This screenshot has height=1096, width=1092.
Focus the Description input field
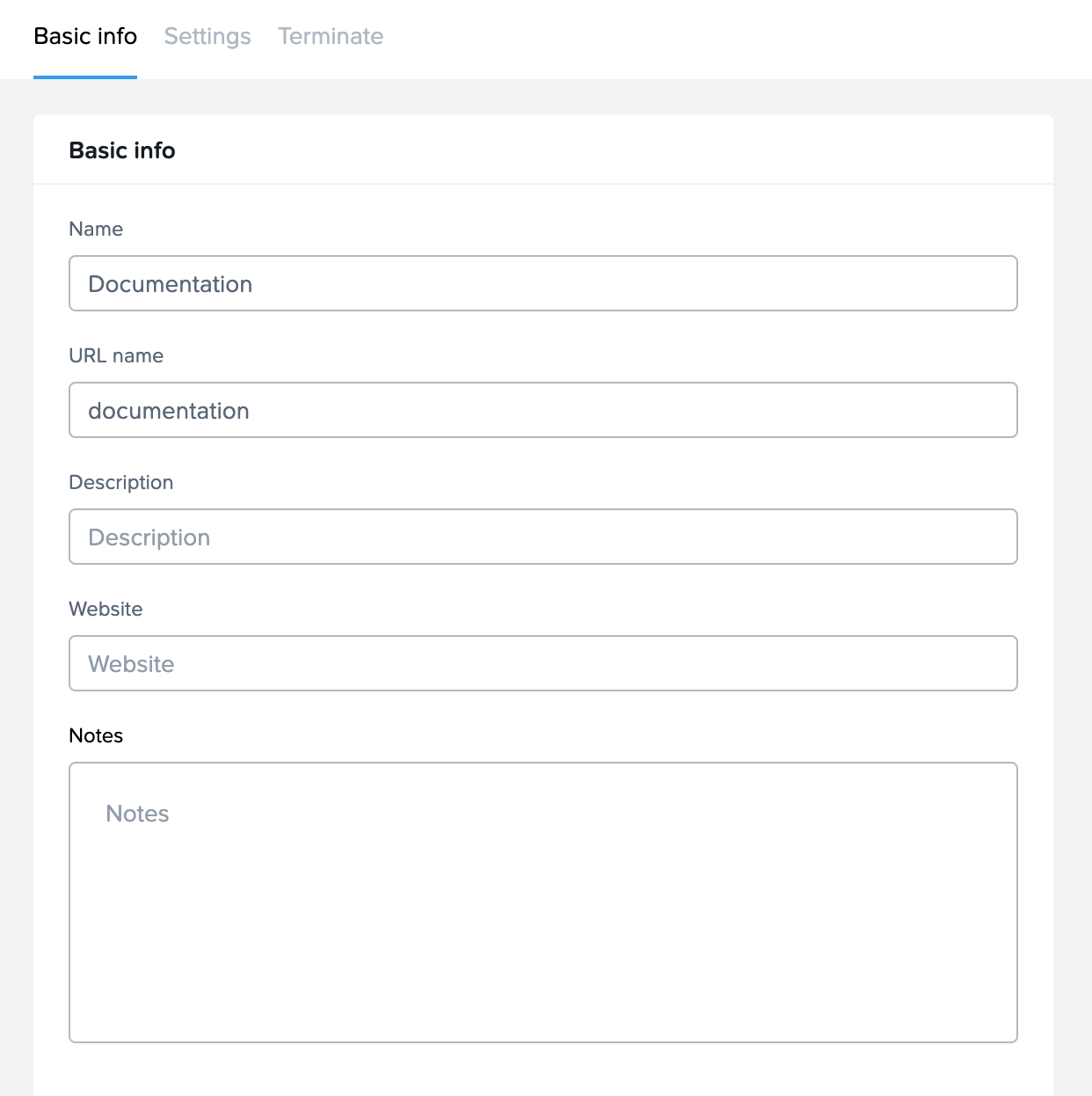coord(542,537)
